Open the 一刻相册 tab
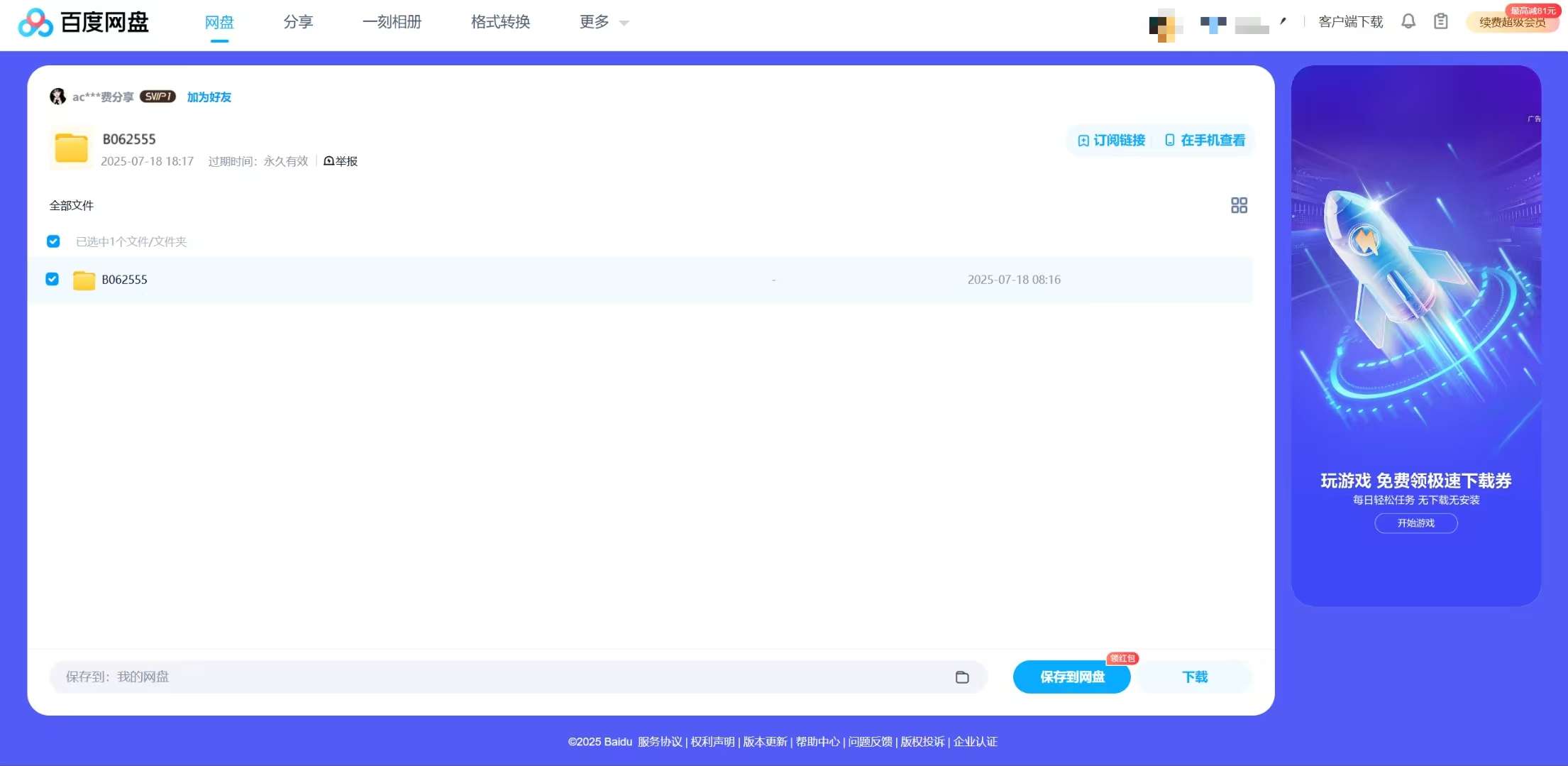The image size is (1568, 766). click(x=392, y=22)
